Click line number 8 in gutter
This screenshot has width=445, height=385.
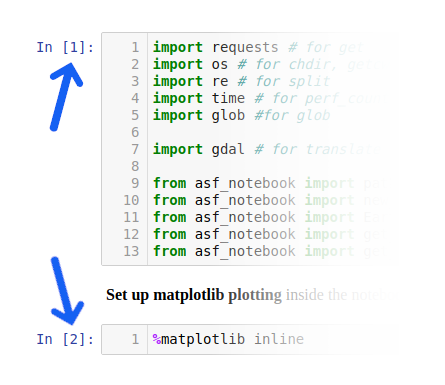click(135, 166)
